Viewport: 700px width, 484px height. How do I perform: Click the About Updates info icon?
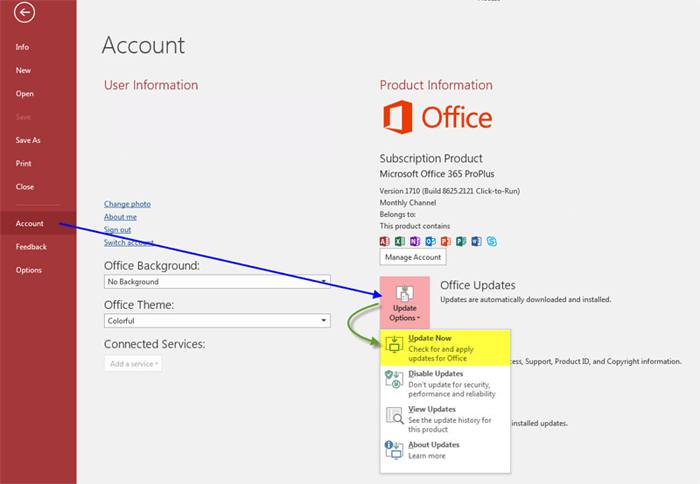click(394, 450)
